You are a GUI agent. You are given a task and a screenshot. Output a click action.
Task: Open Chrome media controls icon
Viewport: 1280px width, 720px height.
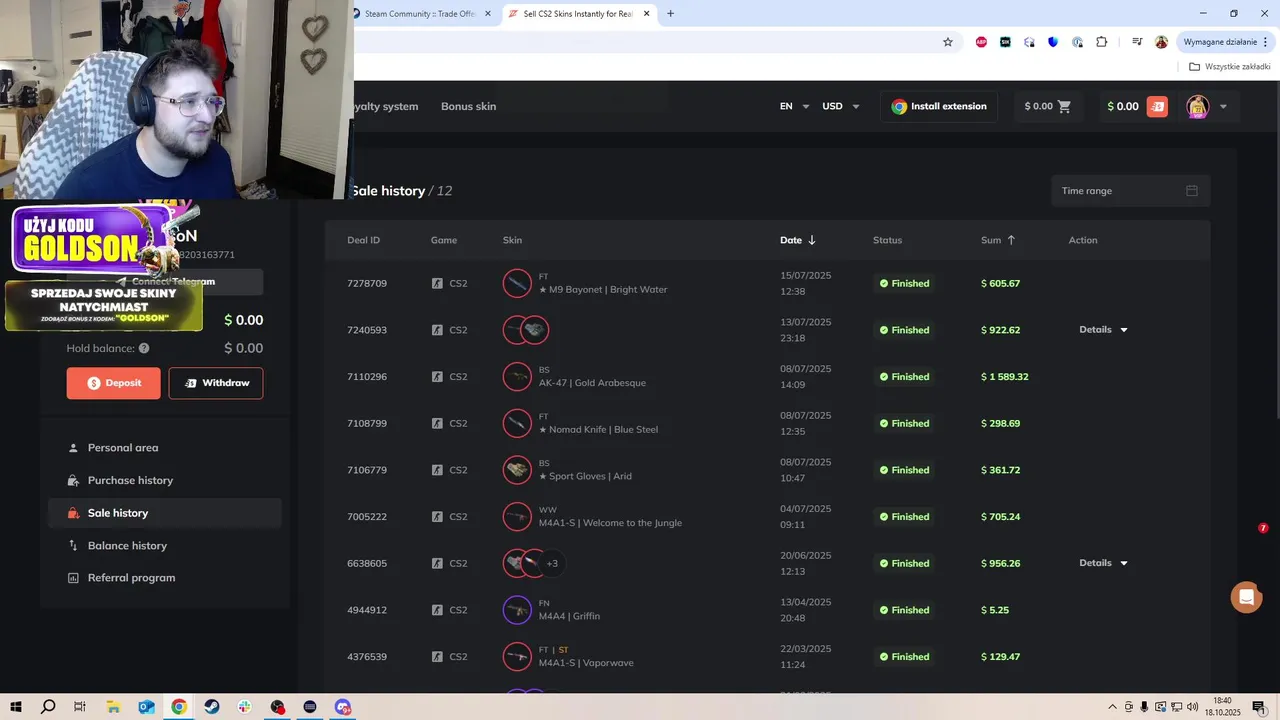pos(1137,42)
